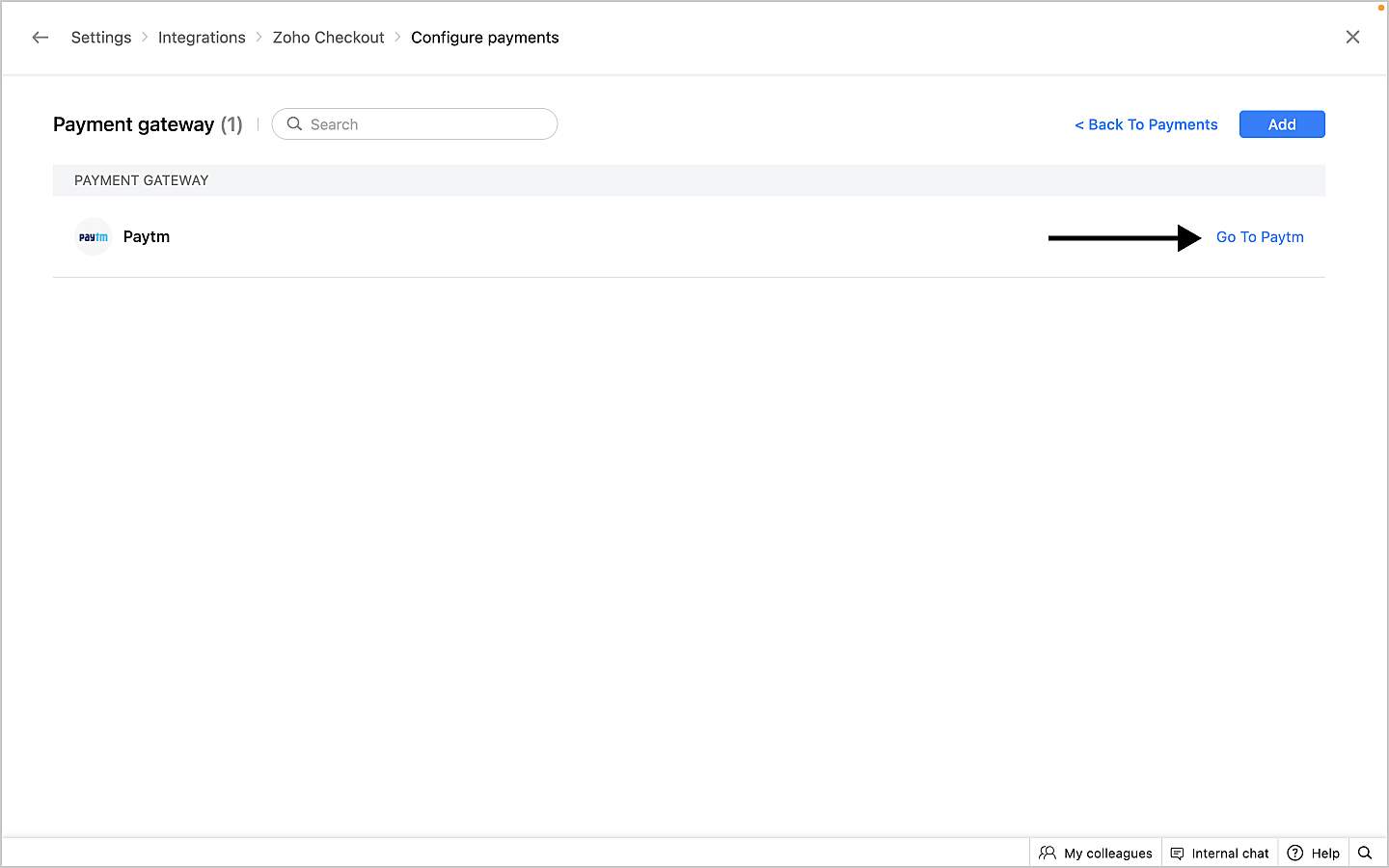Viewport: 1389px width, 868px height.
Task: Focus the payment gateway Search field
Action: tap(415, 124)
